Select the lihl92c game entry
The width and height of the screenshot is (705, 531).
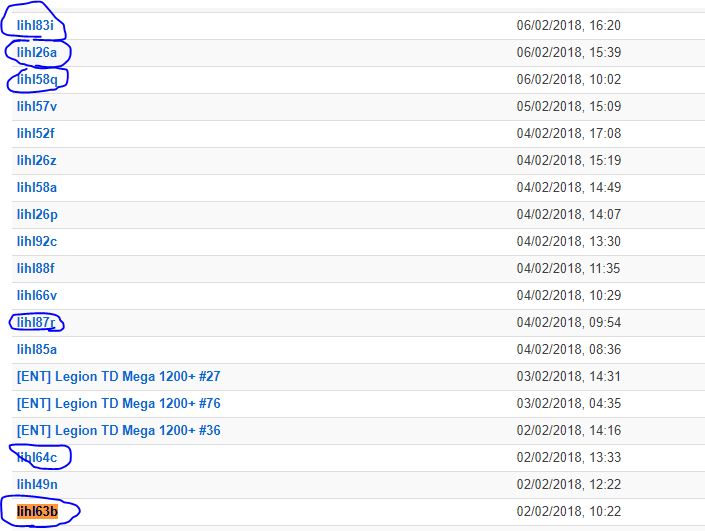tap(37, 241)
